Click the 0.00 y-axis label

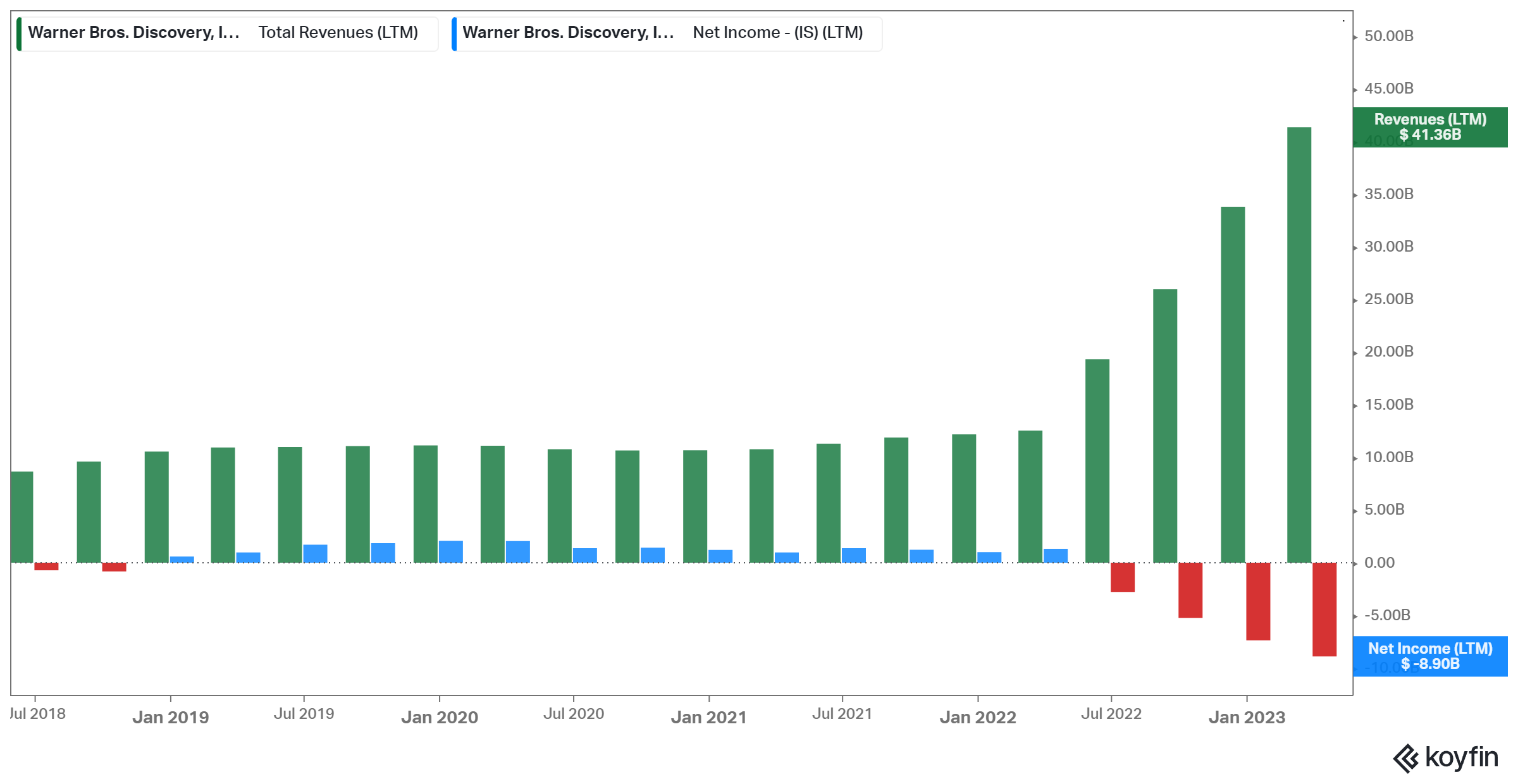pyautogui.click(x=1379, y=563)
